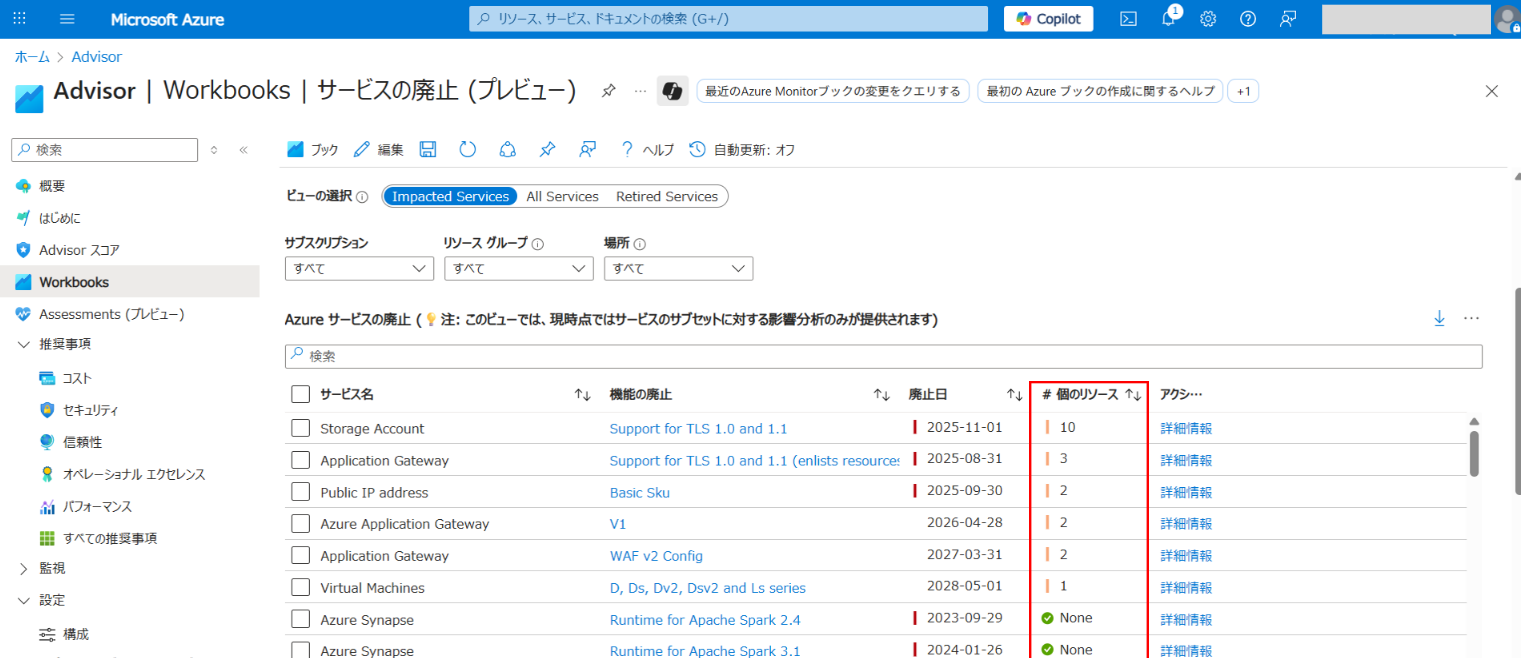Click the sidebar expand/collapse all arrows
Image resolution: width=1521 pixels, height=658 pixels.
click(213, 150)
